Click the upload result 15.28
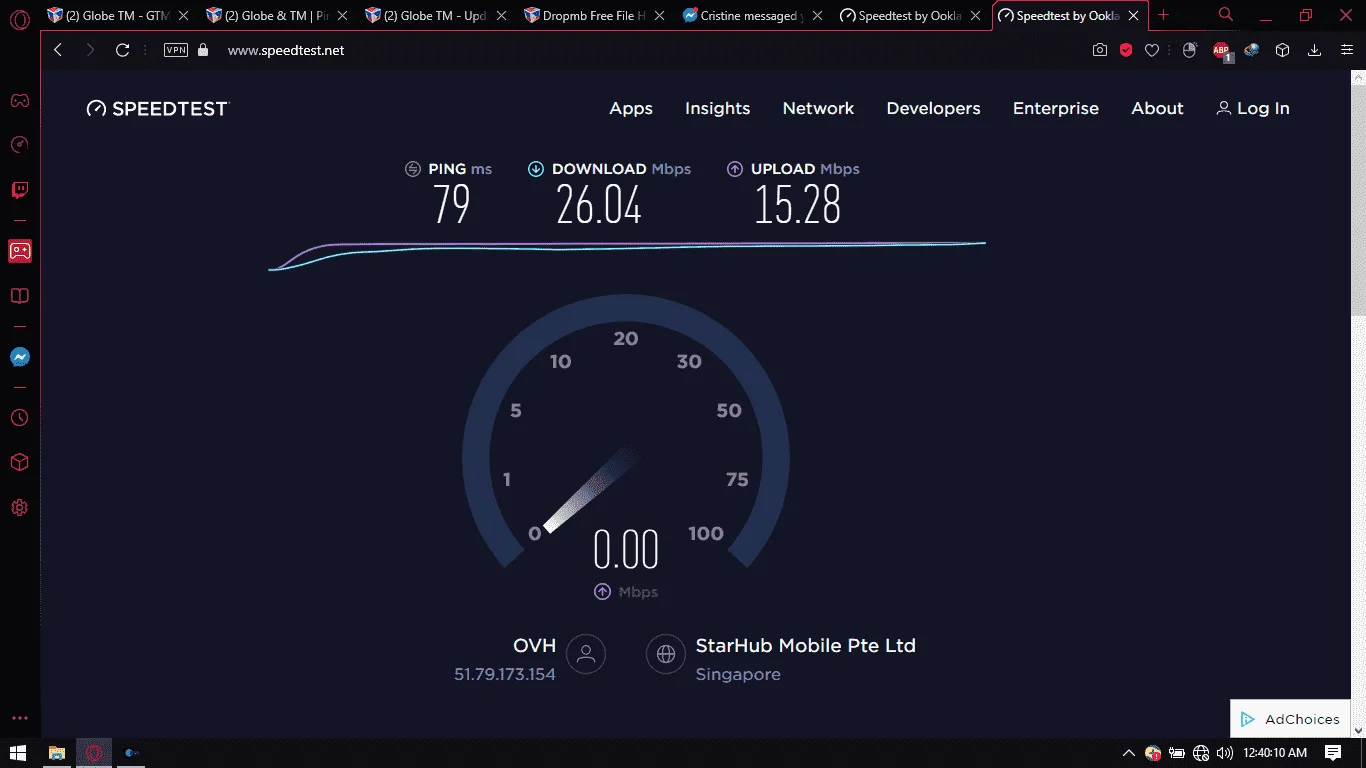The height and width of the screenshot is (768, 1366). pyautogui.click(x=798, y=205)
